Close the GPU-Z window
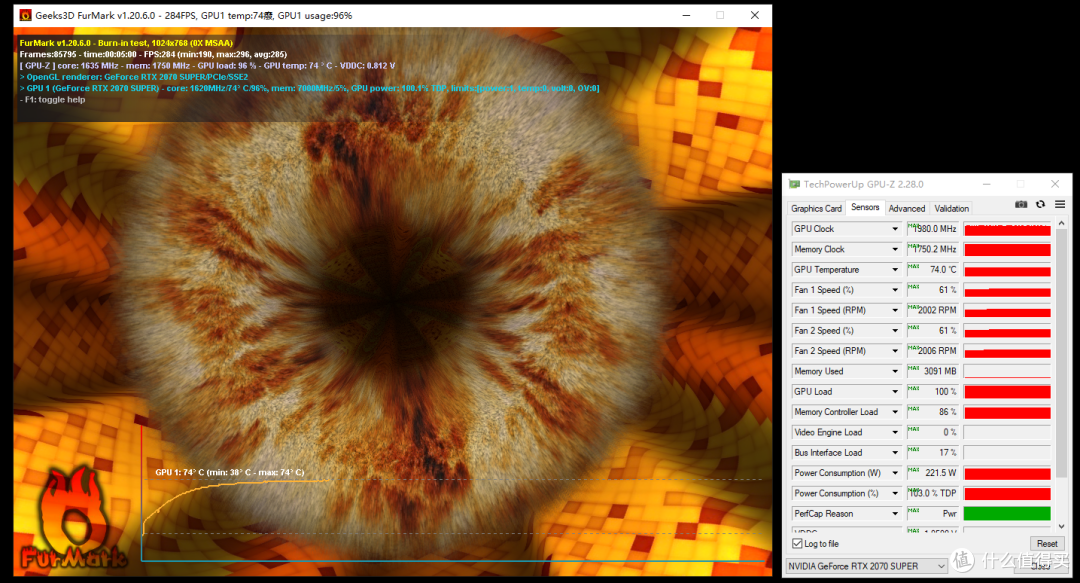Image resolution: width=1080 pixels, height=583 pixels. pos(1055,184)
